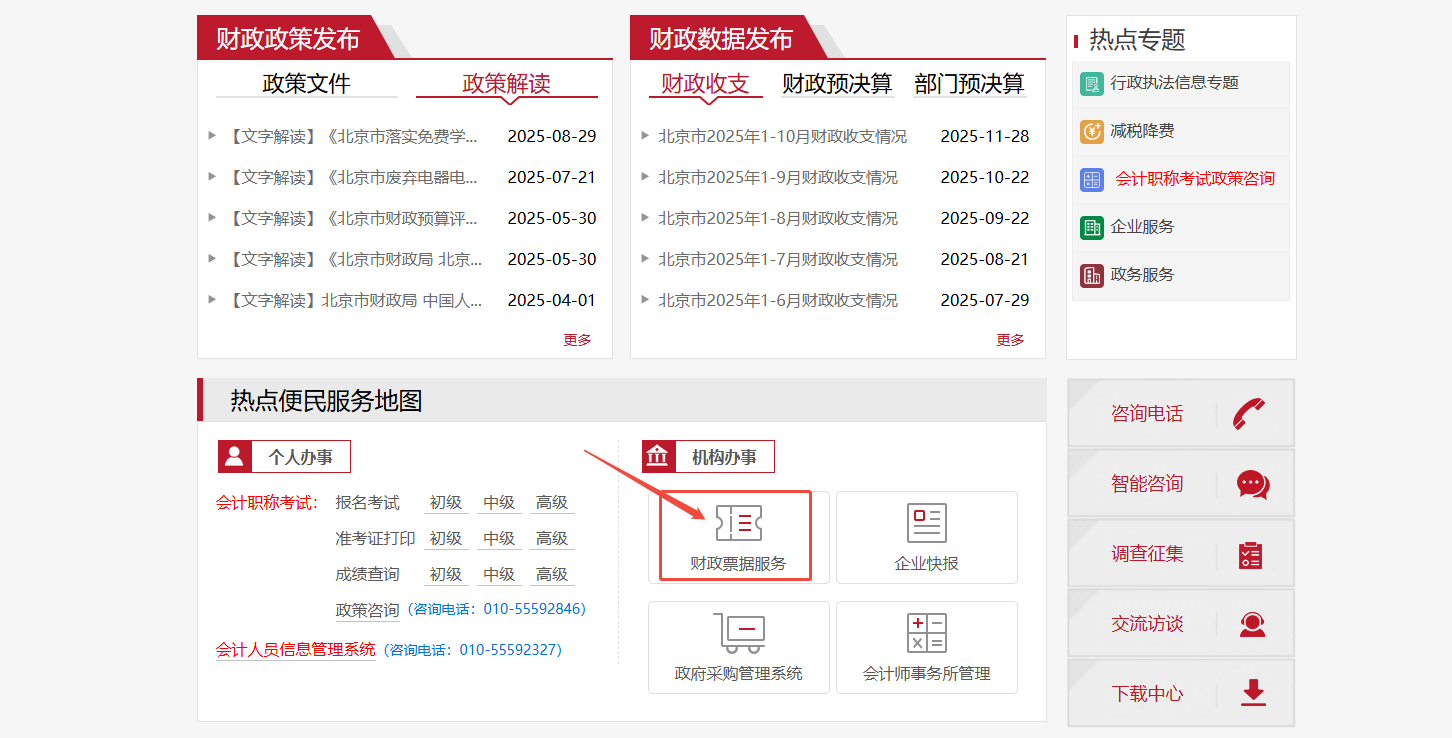
Task: Open 会计职称考试政策咨询 hot topic
Action: (1195, 179)
